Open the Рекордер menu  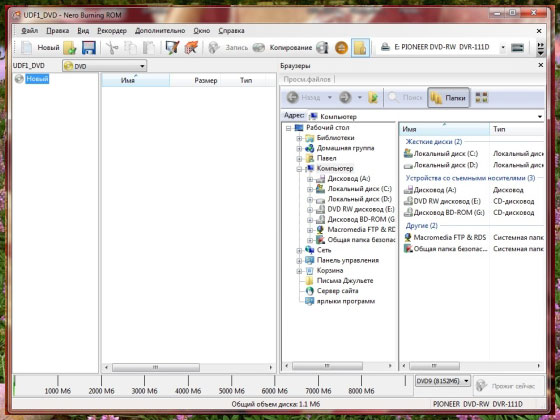click(x=112, y=31)
